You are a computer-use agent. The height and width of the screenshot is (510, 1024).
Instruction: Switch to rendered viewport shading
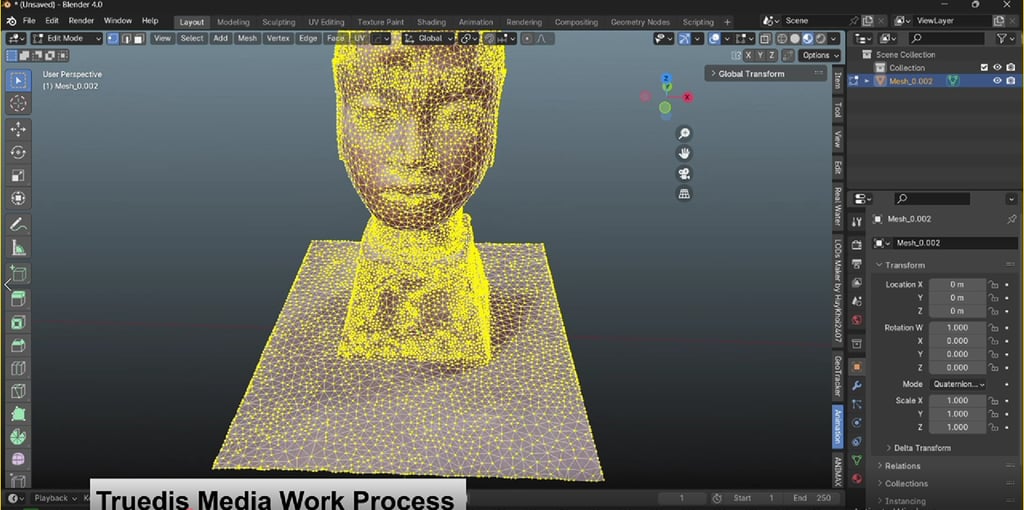point(821,39)
